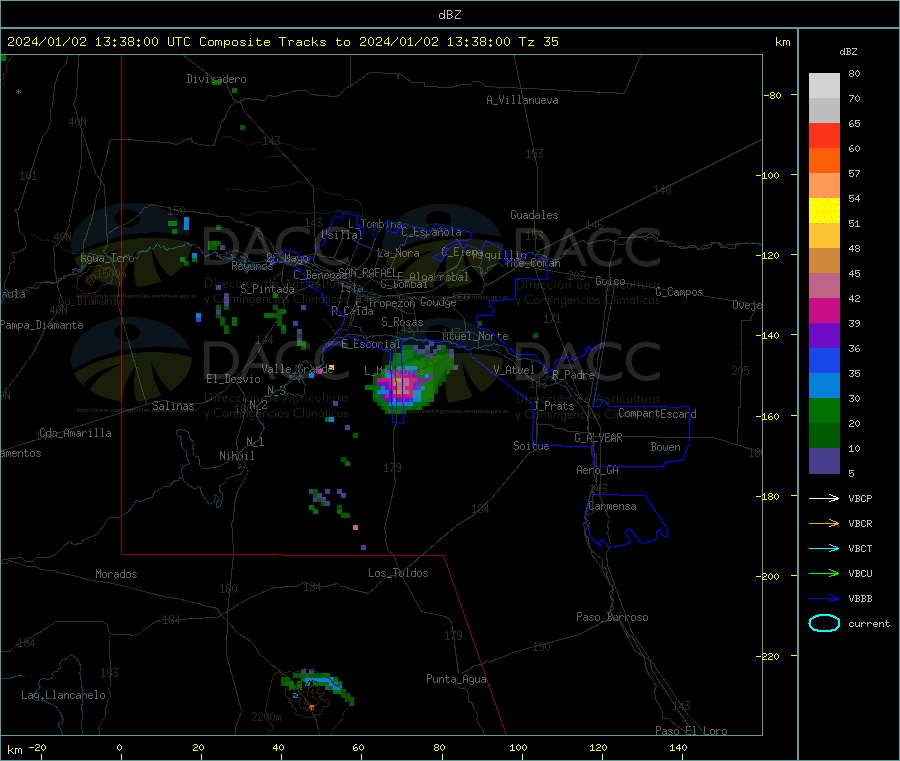
Task: Click the El_Desvio location label
Action: 233,379
